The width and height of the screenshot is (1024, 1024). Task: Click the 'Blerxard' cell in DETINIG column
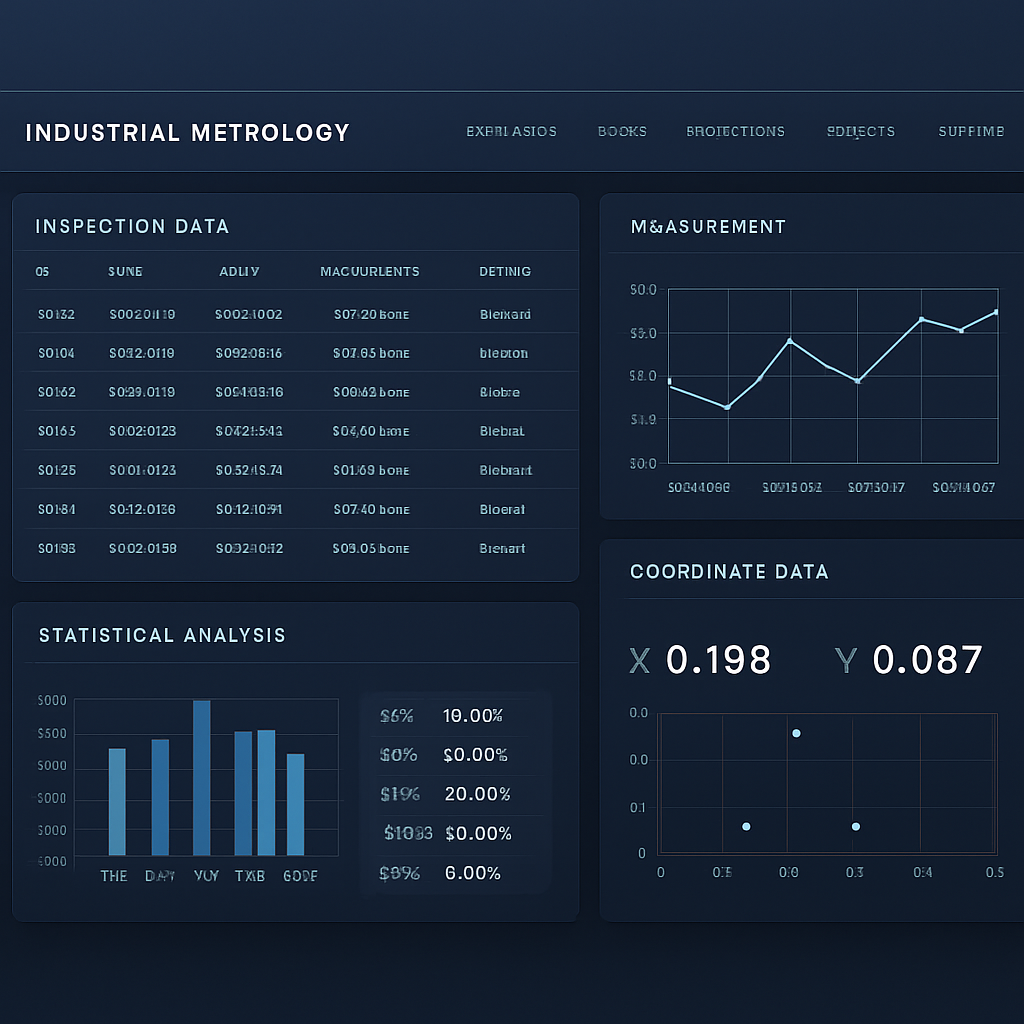[x=505, y=314]
